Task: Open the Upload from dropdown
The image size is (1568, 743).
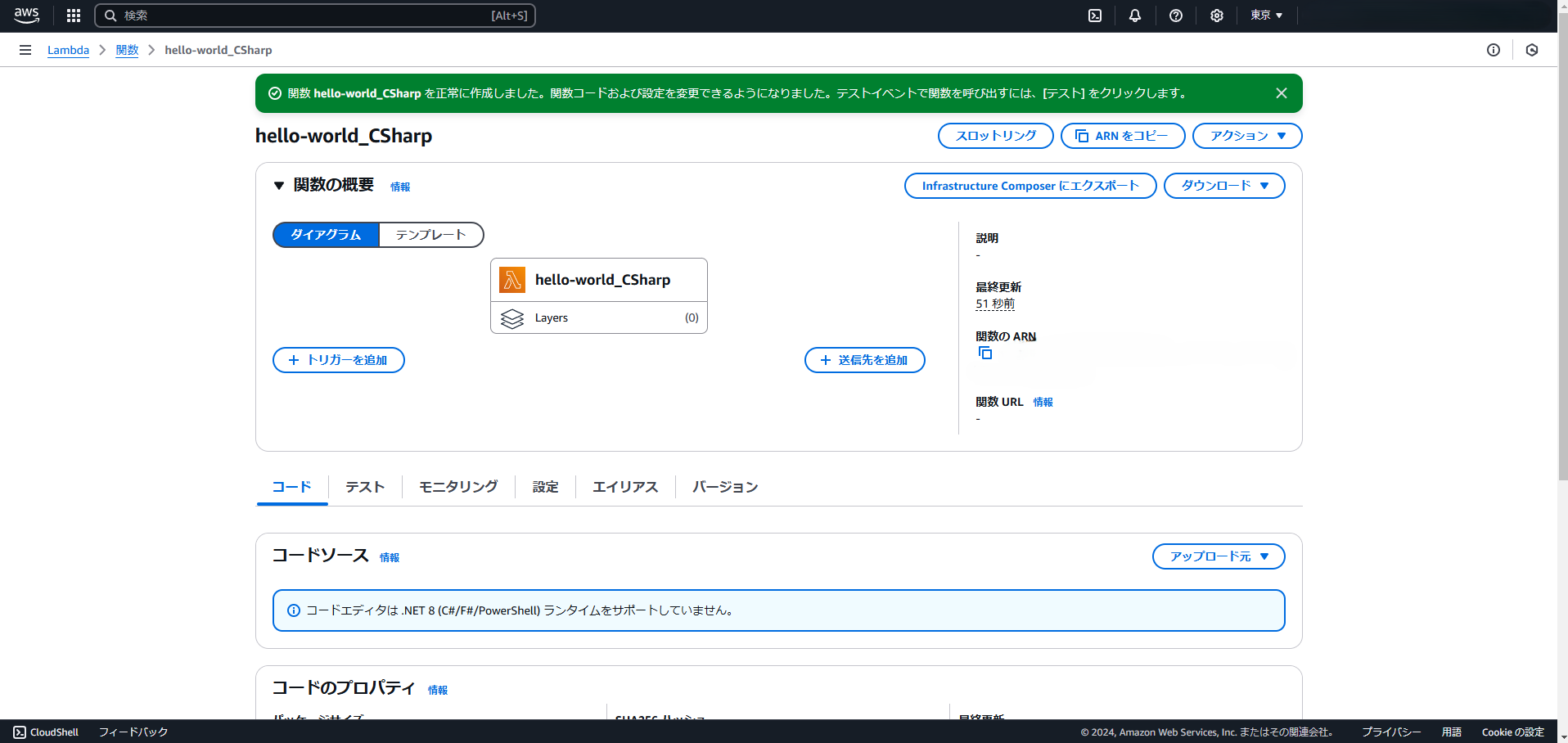Action: tap(1219, 556)
